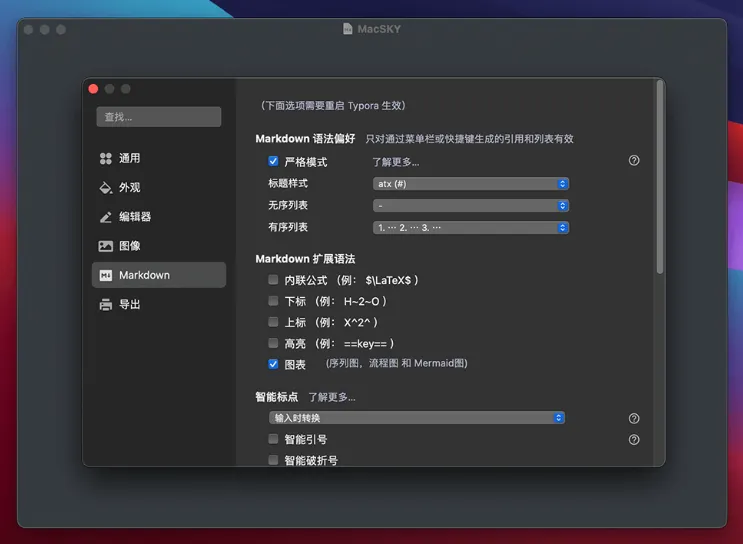Click the Markdown 扩展语法 heading
743x544 pixels.
[x=305, y=259]
